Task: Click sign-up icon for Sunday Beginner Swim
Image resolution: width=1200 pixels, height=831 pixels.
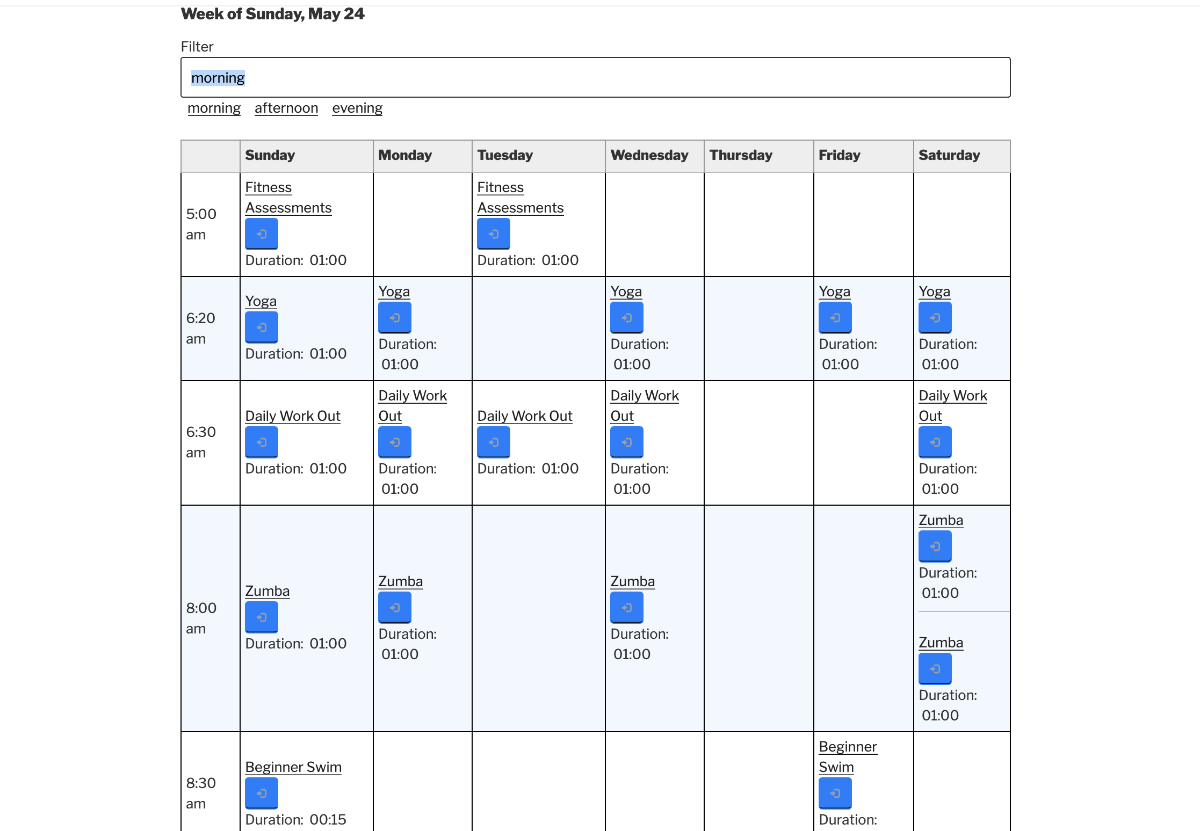Action: [x=261, y=793]
